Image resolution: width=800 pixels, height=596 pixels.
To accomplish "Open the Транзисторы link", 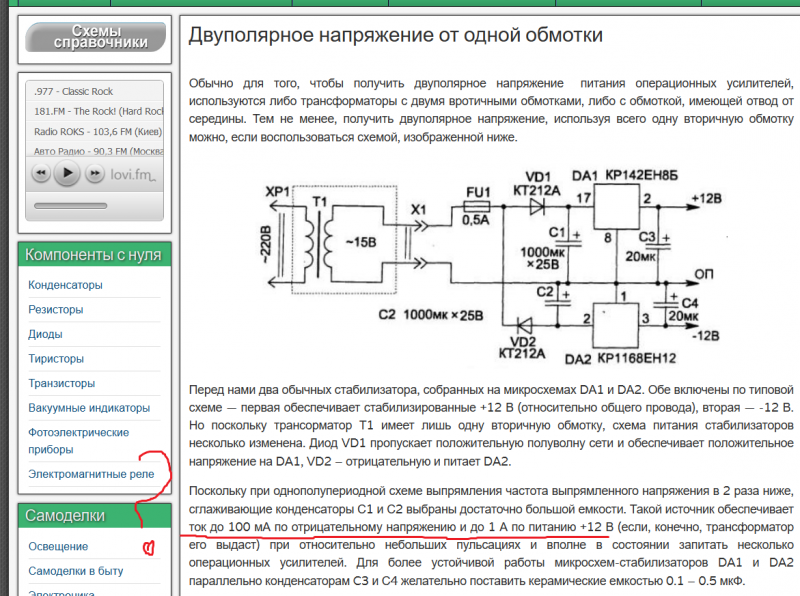I will coord(62,383).
